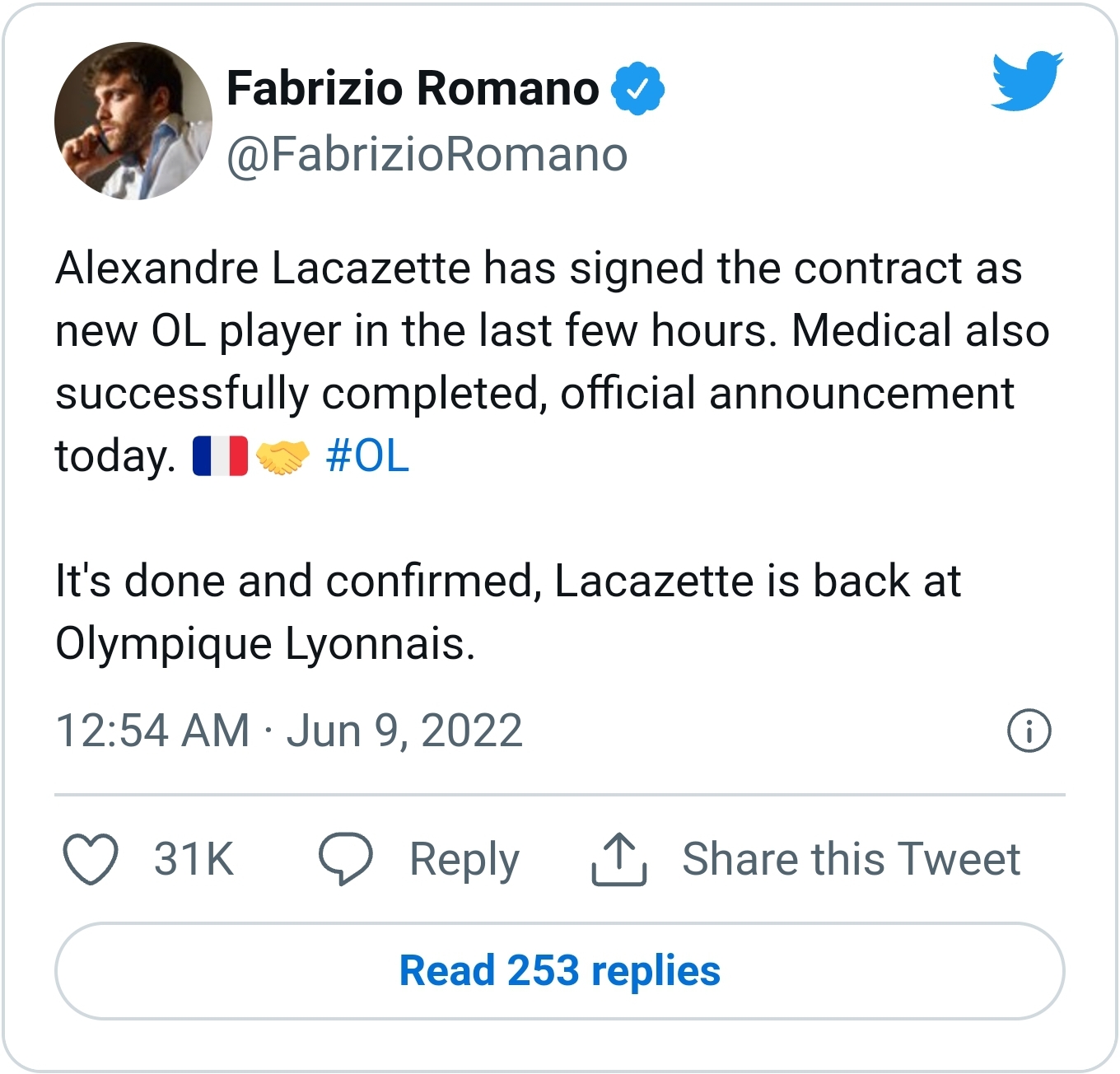1120x1074 pixels.
Task: Click the 31K likes count
Action: point(194,859)
